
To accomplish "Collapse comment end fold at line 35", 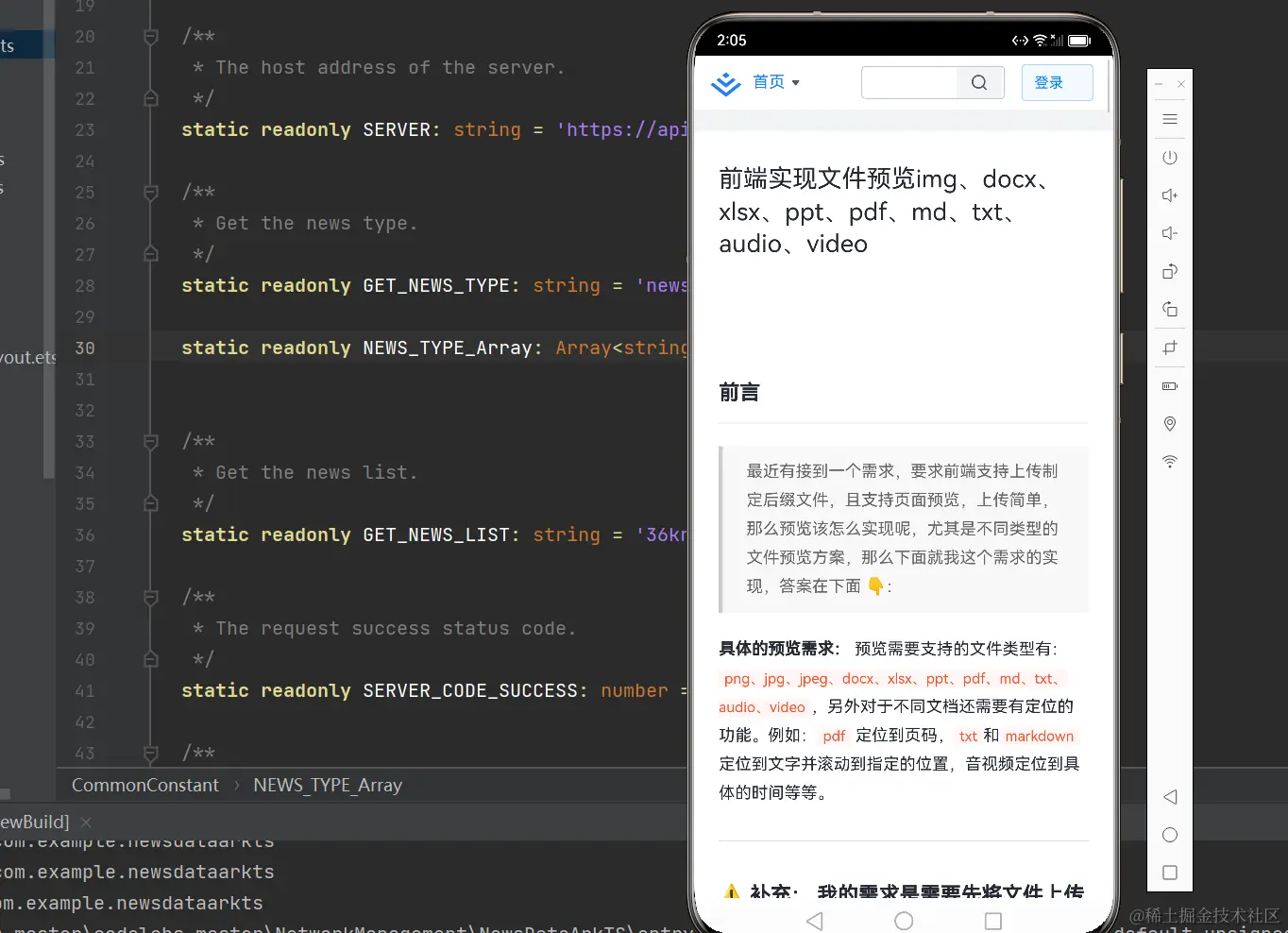I will 151,503.
